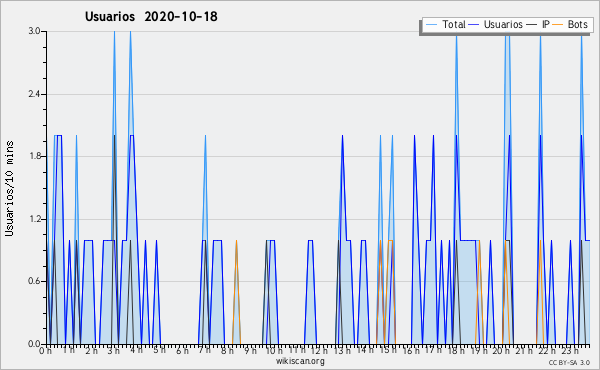Click the '19 h' x-axis label
The width and height of the screenshot is (600, 370).
[x=478, y=350]
